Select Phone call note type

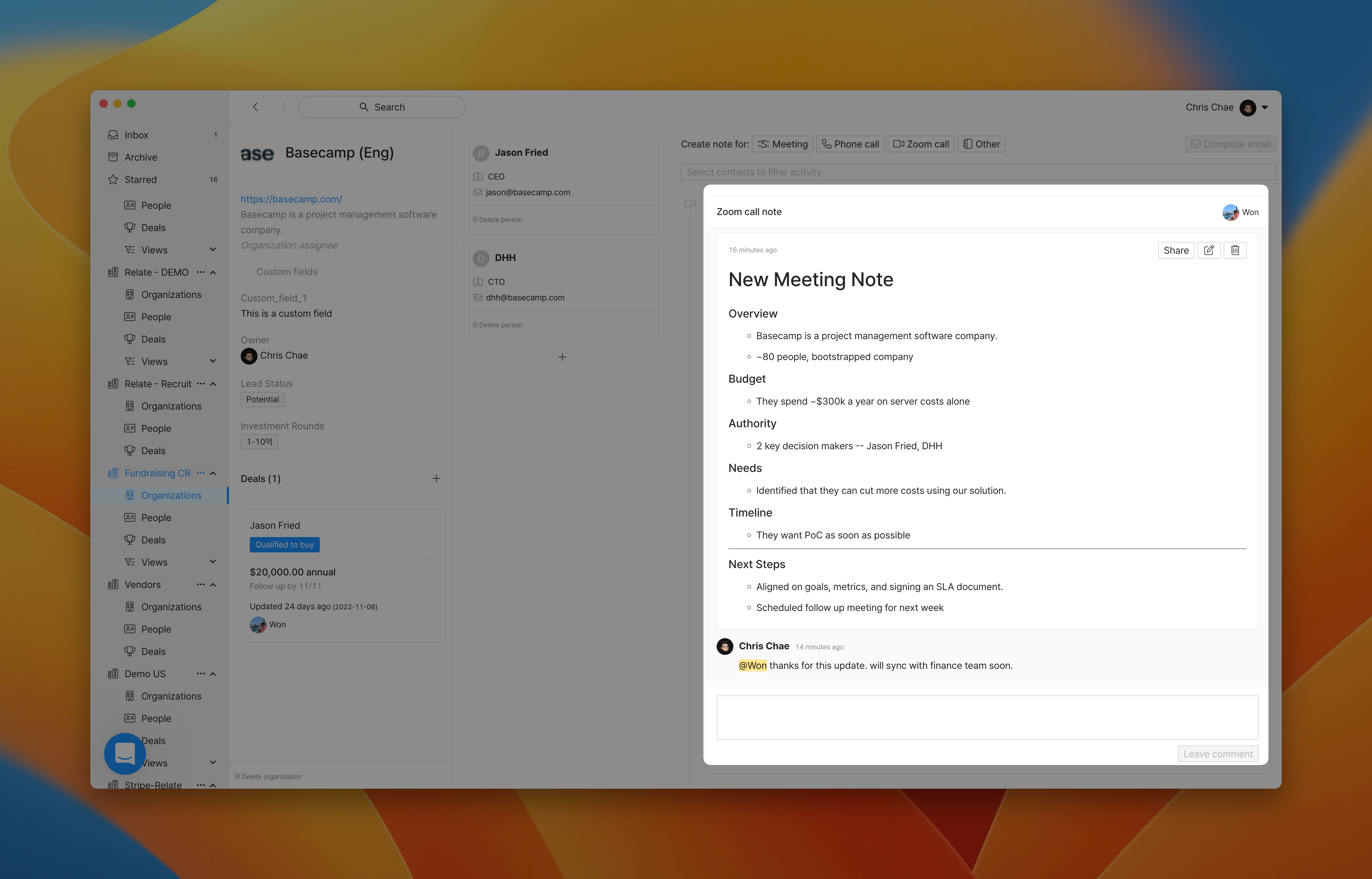pyautogui.click(x=850, y=144)
